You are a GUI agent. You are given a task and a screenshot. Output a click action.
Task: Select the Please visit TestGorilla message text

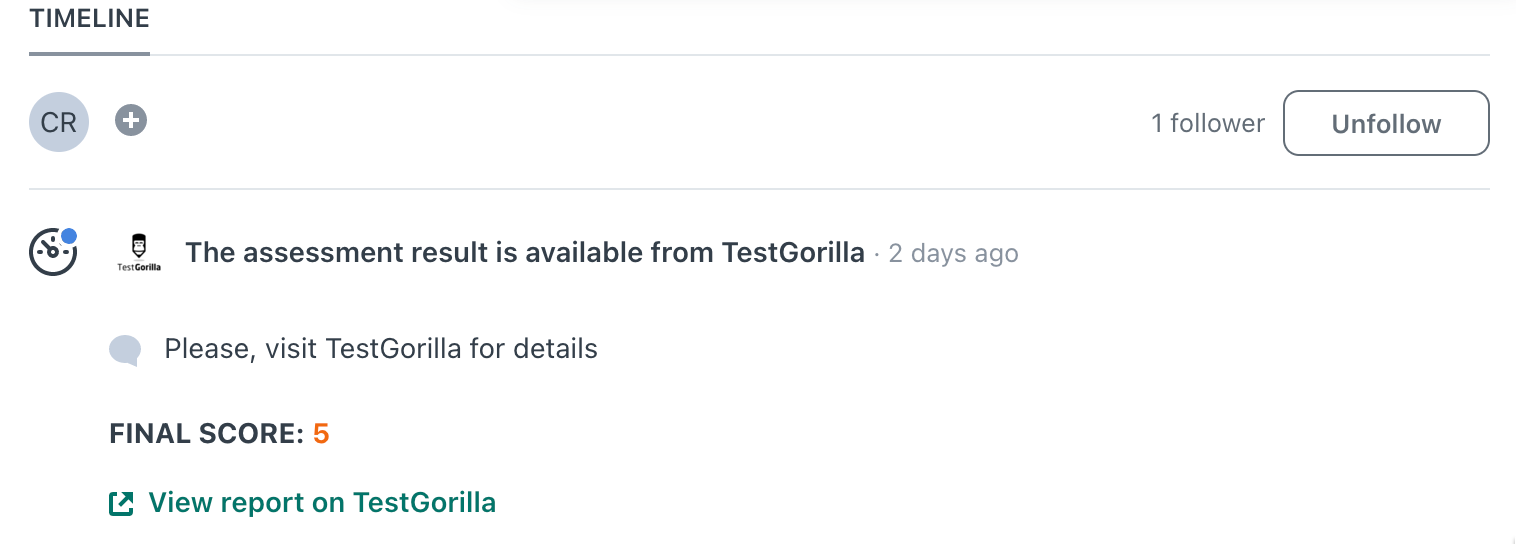[x=381, y=349]
